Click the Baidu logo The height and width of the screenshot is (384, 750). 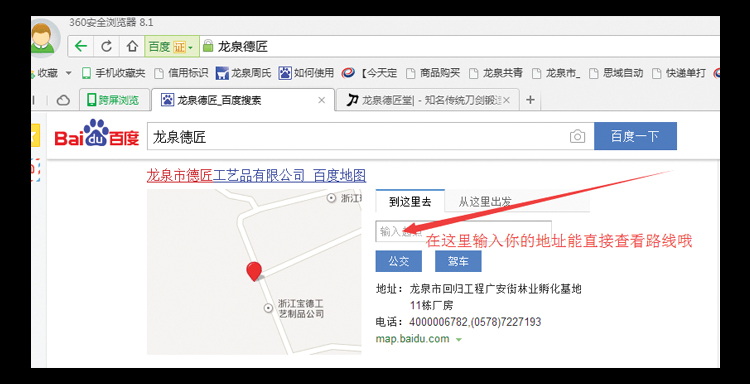pyautogui.click(x=96, y=134)
